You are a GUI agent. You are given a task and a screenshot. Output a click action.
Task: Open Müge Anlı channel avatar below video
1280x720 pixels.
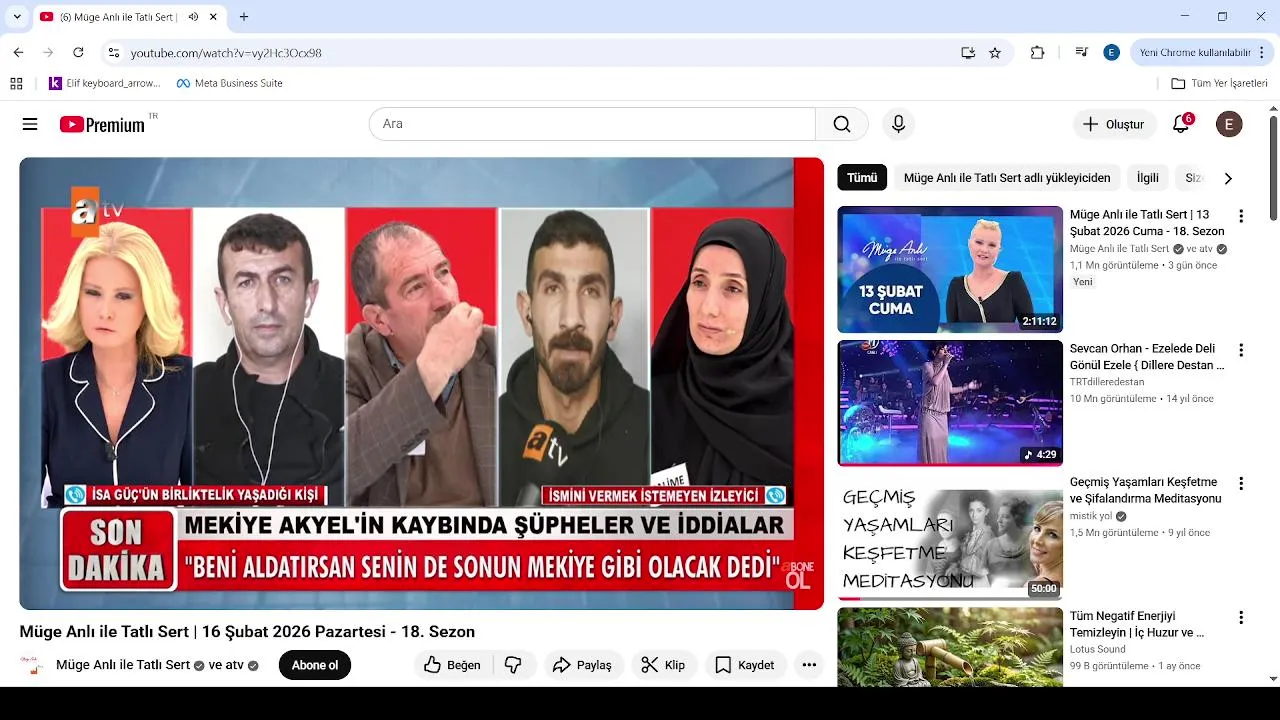(31, 665)
